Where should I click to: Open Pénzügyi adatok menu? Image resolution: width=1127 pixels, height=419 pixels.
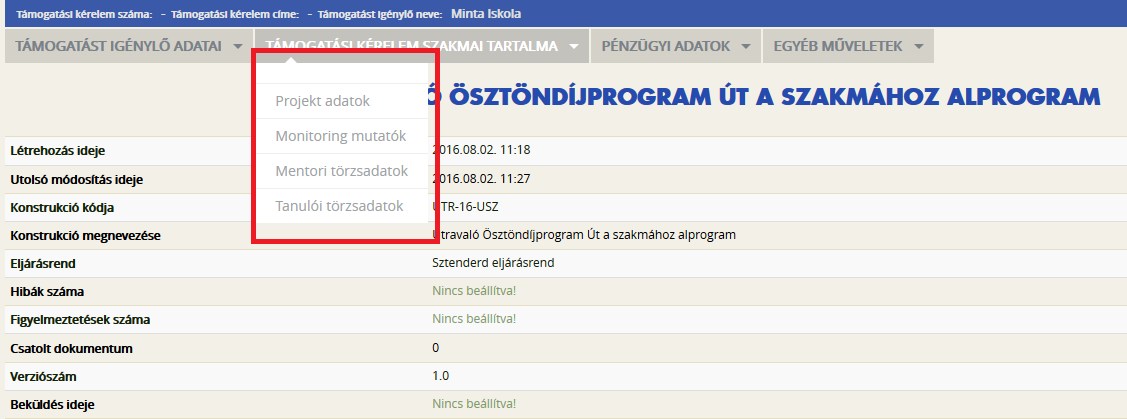(x=676, y=46)
